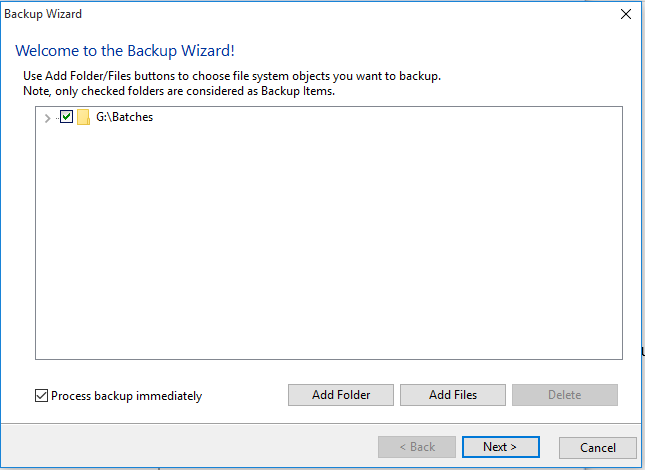Click Add Folder button
This screenshot has height=470, width=645.
(x=341, y=395)
